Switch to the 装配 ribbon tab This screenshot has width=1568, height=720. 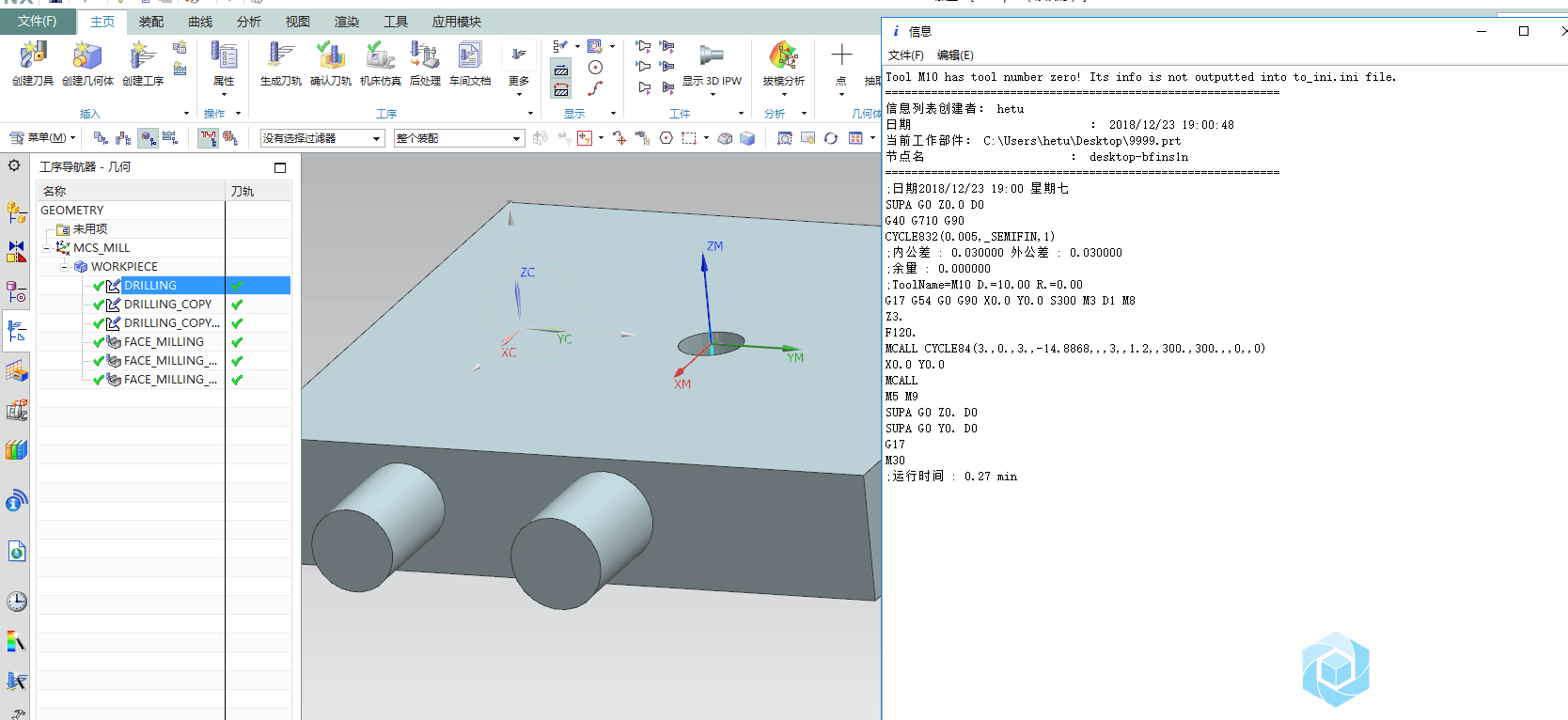151,22
